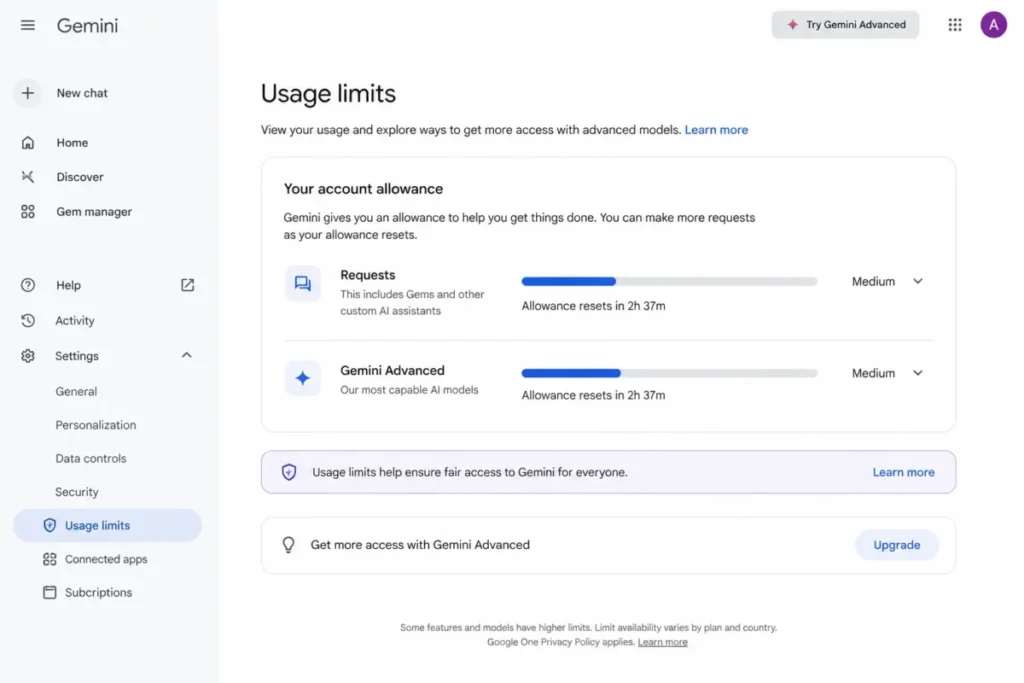Select the Usage limits menu item
The height and width of the screenshot is (683, 1024).
point(108,525)
